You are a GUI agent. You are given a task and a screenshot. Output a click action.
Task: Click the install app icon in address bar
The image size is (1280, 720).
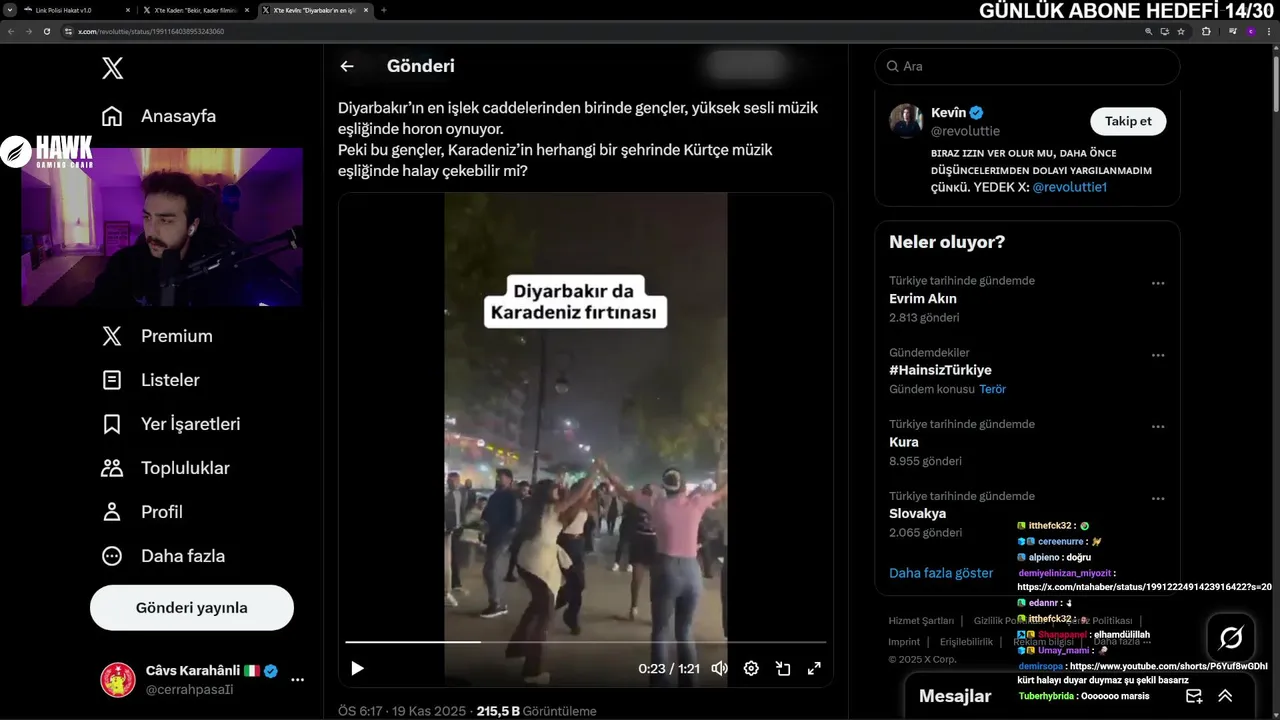1165,31
